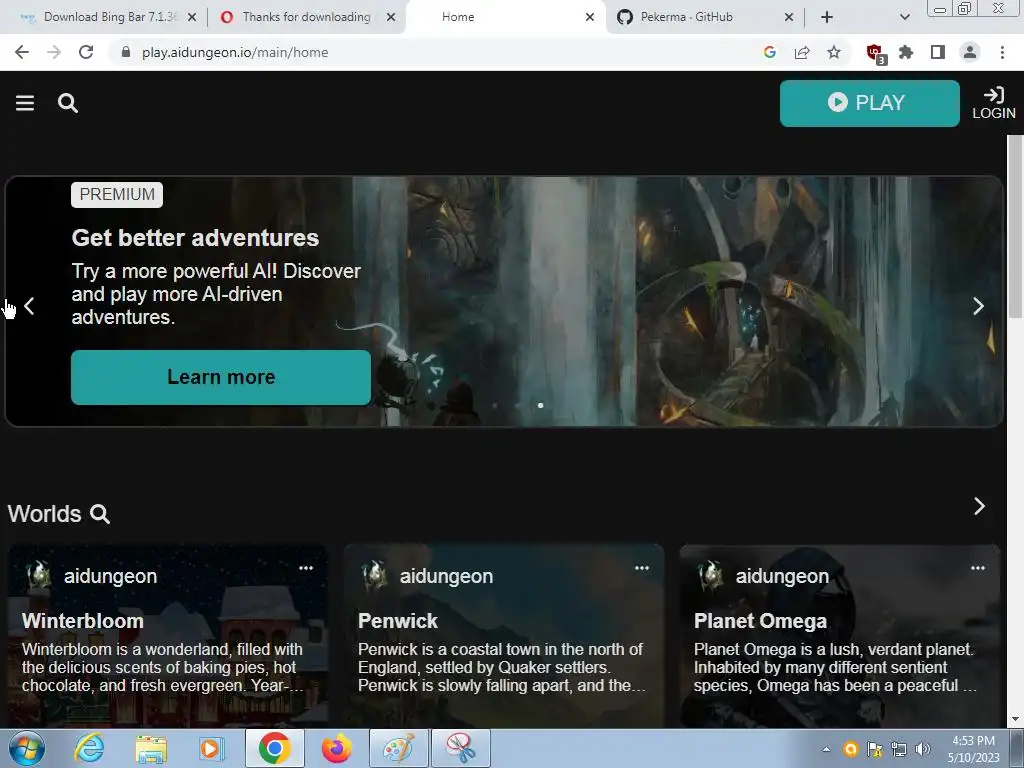
Task: Click the Worlds section heading
Action: tap(44, 514)
